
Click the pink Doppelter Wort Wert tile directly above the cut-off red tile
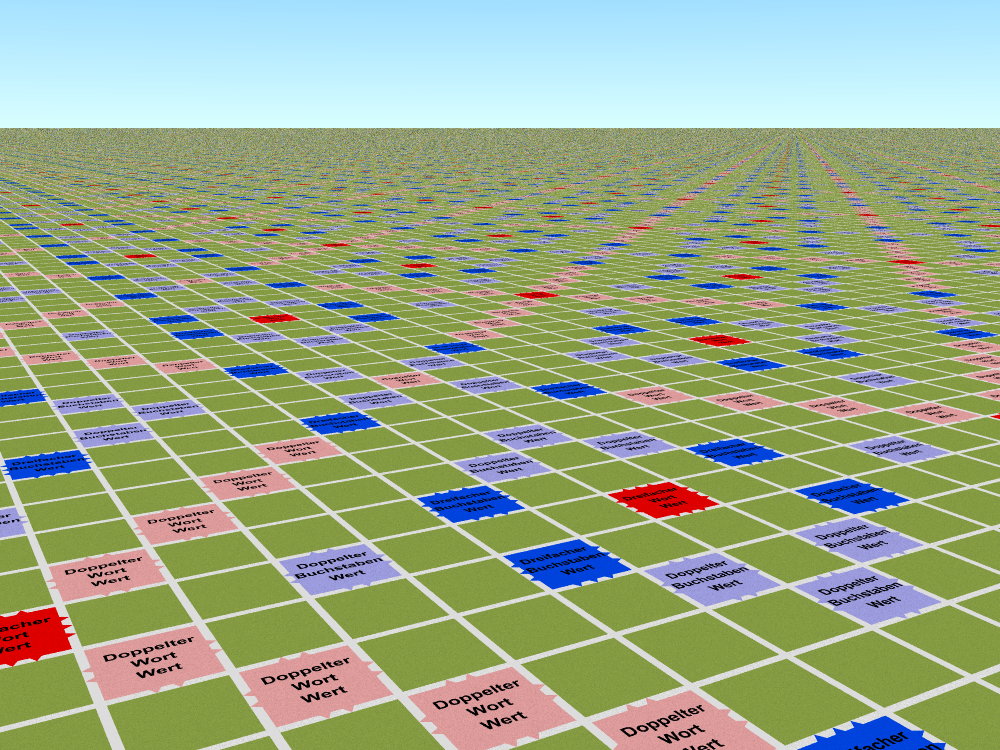tap(107, 573)
